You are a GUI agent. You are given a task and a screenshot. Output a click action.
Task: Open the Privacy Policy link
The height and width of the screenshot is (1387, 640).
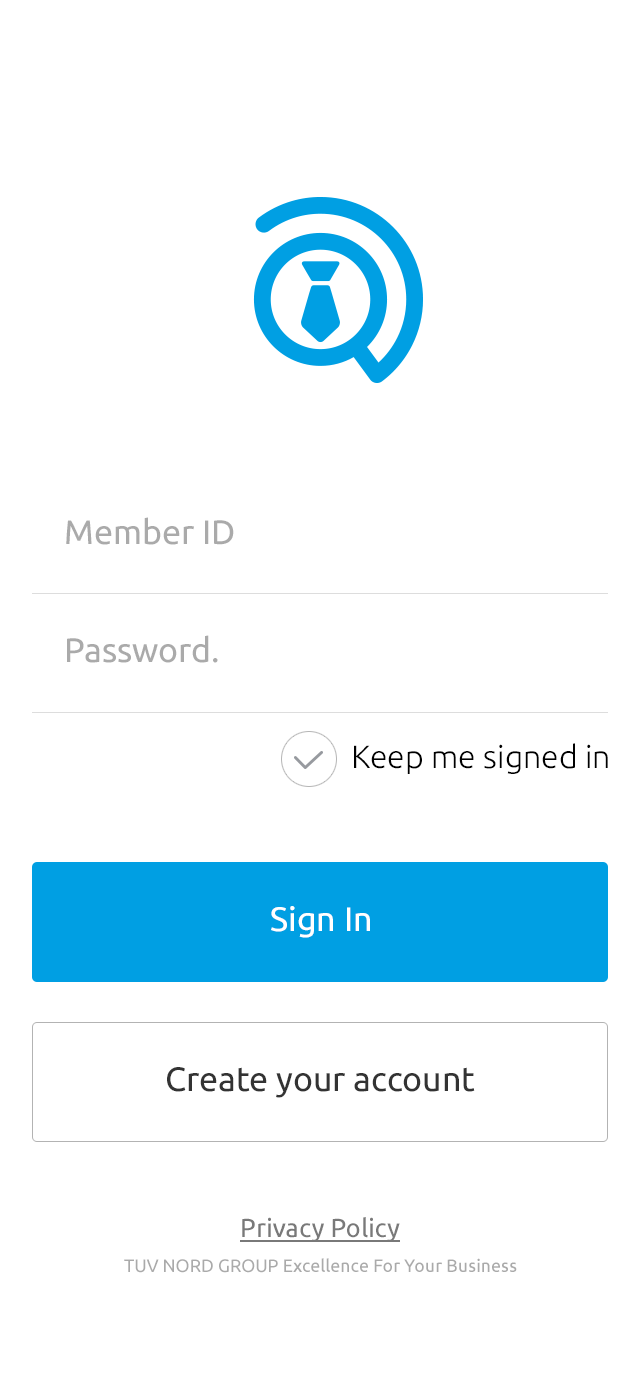(x=320, y=1228)
